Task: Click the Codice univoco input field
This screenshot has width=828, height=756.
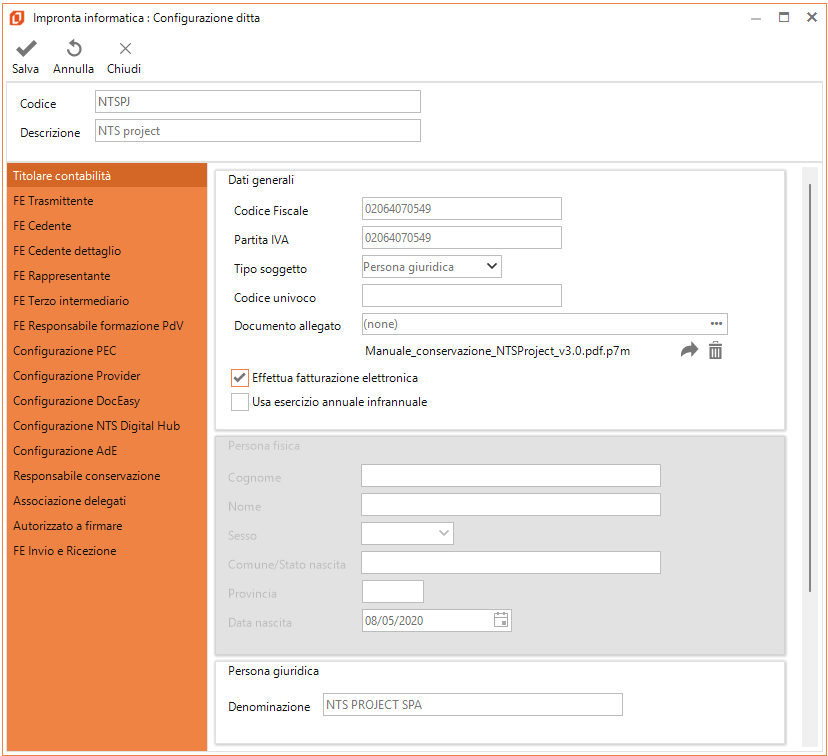Action: point(461,296)
